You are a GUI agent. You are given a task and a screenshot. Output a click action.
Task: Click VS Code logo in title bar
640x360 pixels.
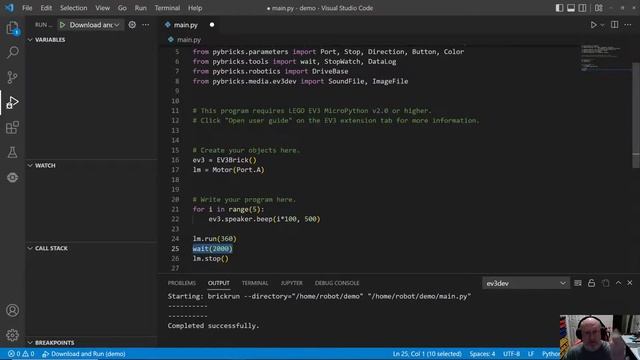[9, 8]
